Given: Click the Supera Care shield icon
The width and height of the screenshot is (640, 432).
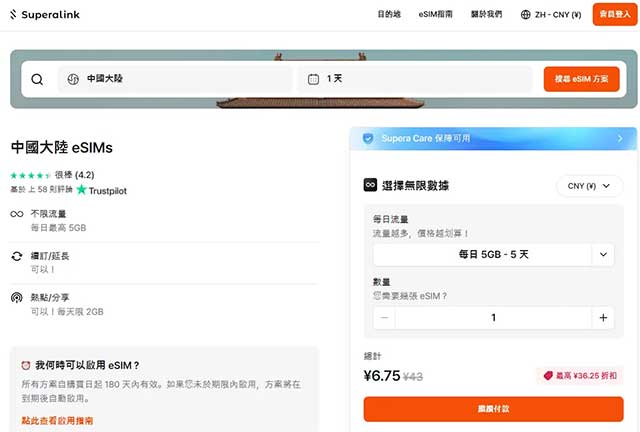Looking at the screenshot, I should [x=368, y=138].
